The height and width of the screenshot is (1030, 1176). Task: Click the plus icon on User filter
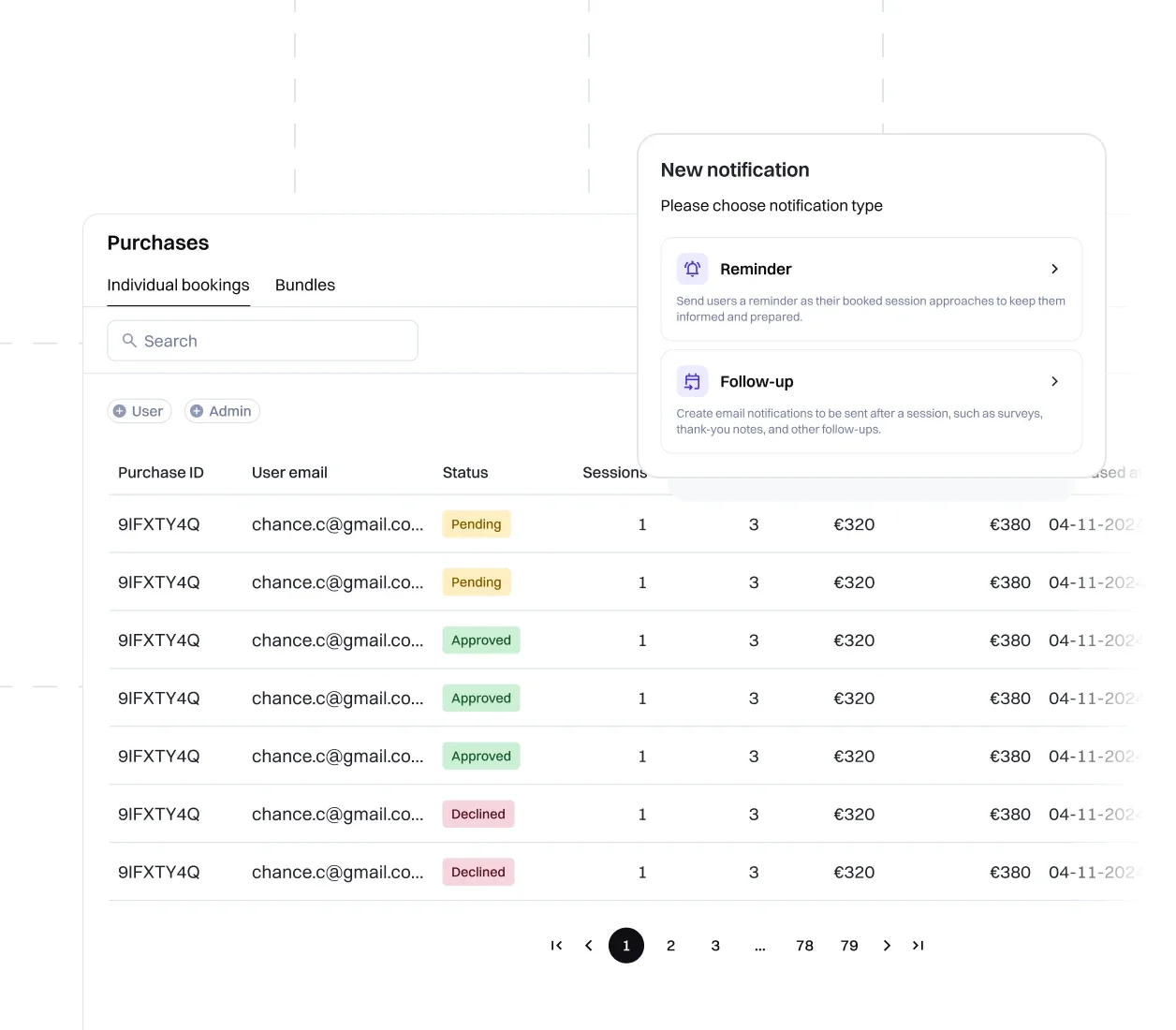(120, 411)
